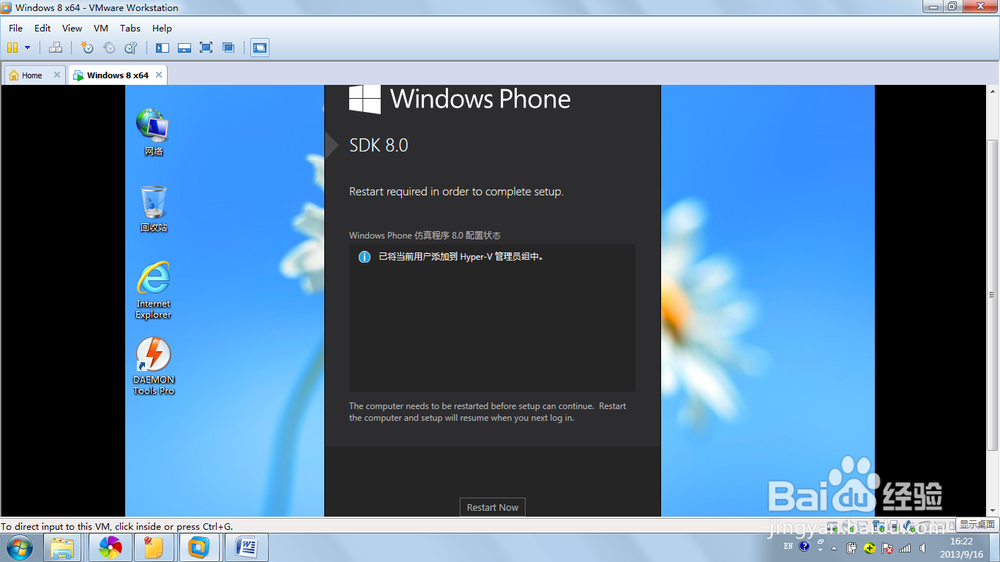
Task: Open the Tabs menu
Action: [130, 28]
